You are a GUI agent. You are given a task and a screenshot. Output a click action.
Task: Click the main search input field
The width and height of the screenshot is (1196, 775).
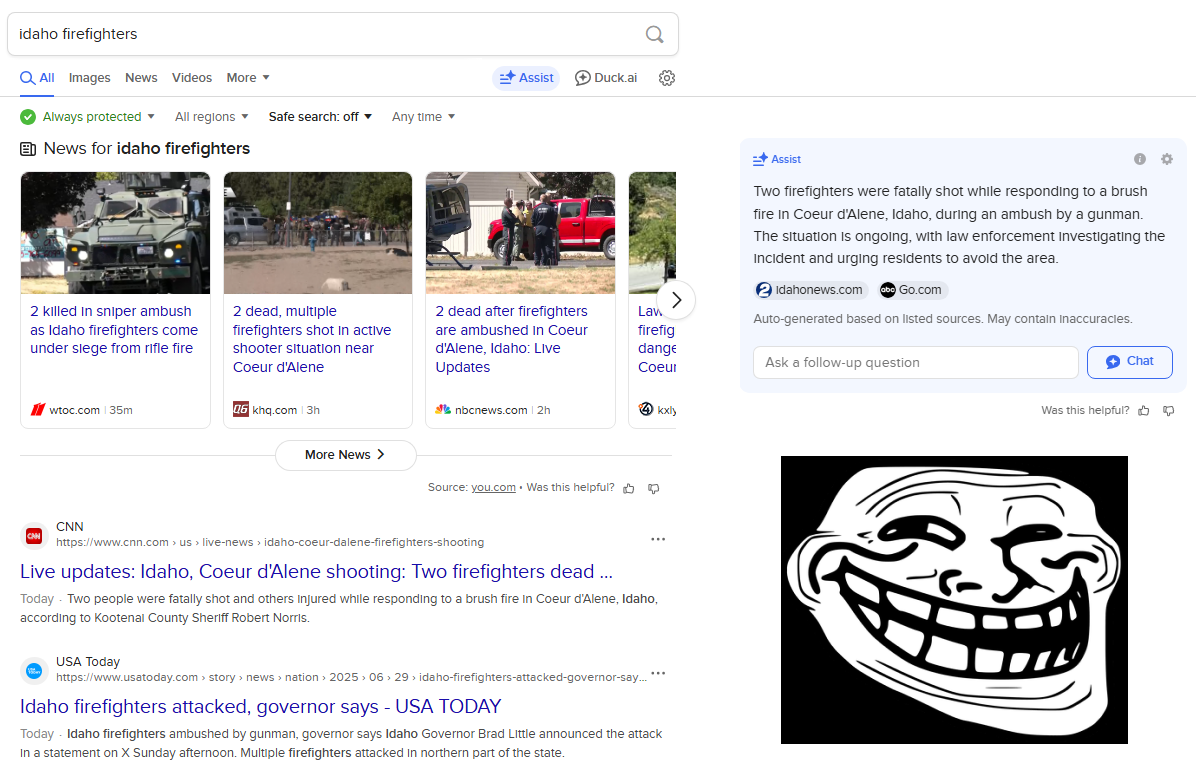click(x=328, y=34)
